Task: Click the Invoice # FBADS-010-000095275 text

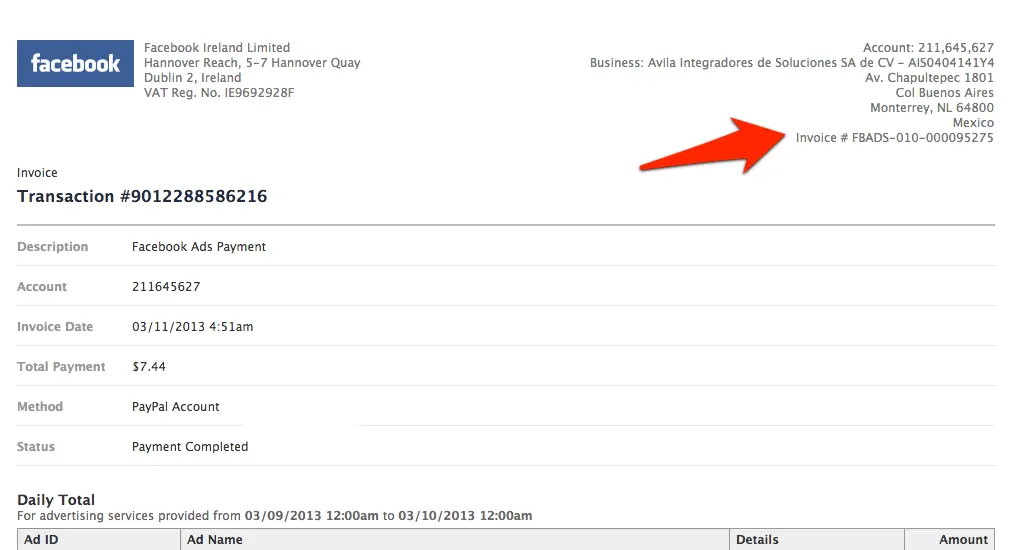Action: coord(895,138)
